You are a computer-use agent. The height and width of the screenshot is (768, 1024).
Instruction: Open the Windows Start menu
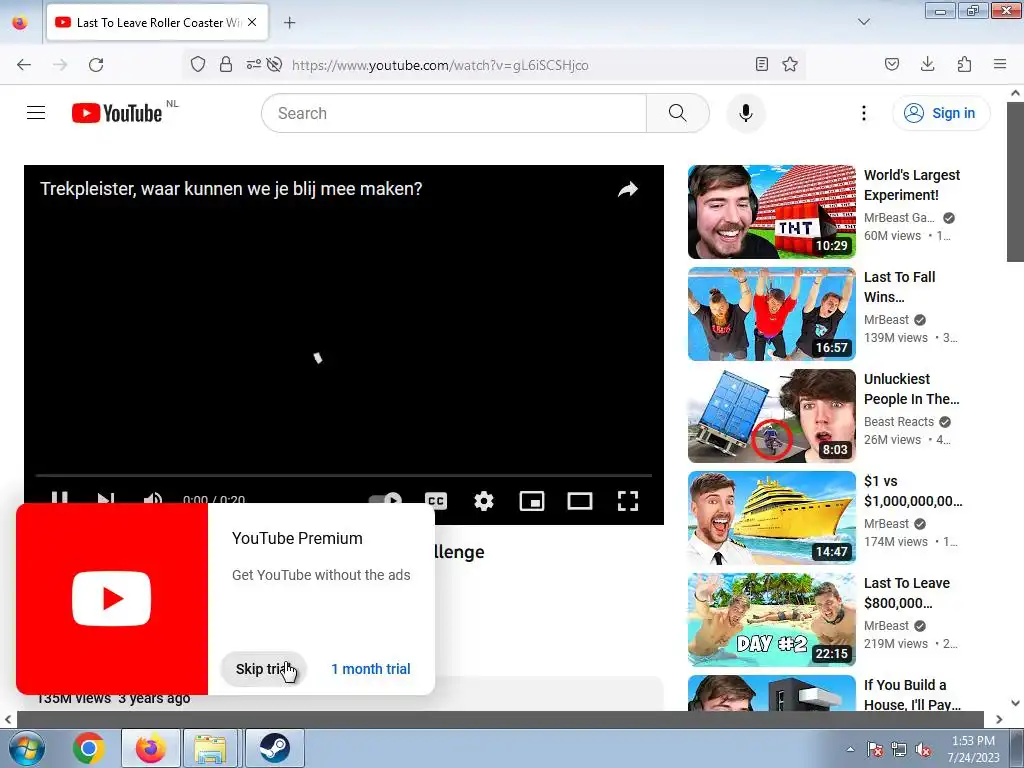(25, 748)
